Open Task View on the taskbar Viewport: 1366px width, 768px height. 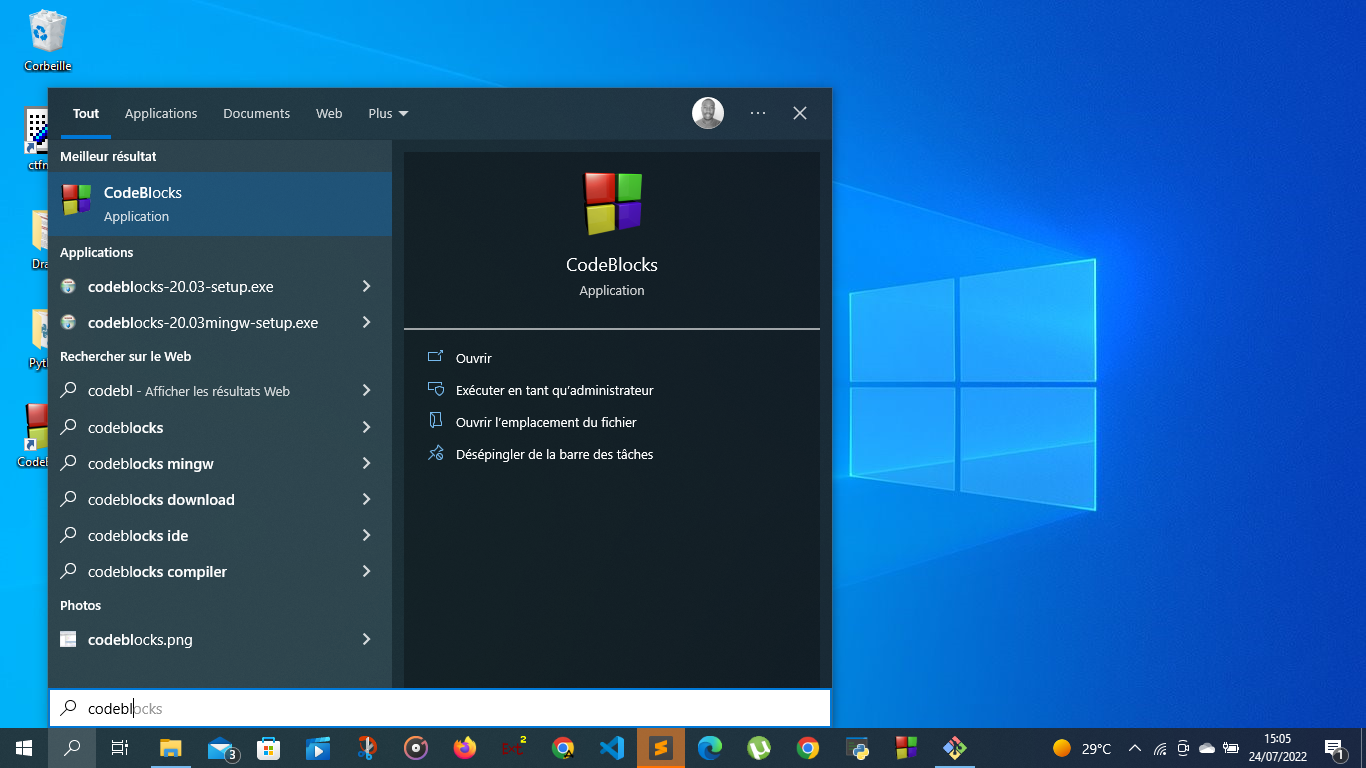pyautogui.click(x=120, y=748)
